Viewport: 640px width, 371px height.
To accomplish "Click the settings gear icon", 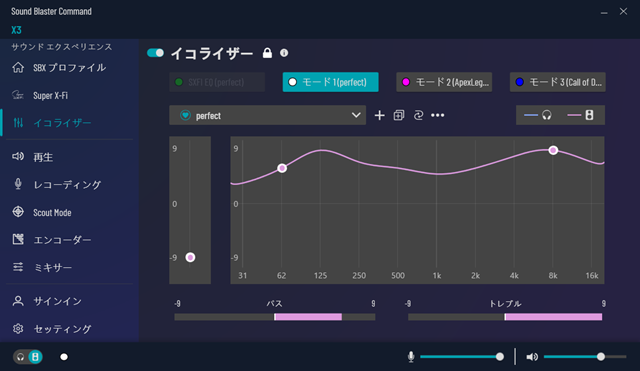I will pos(18,329).
